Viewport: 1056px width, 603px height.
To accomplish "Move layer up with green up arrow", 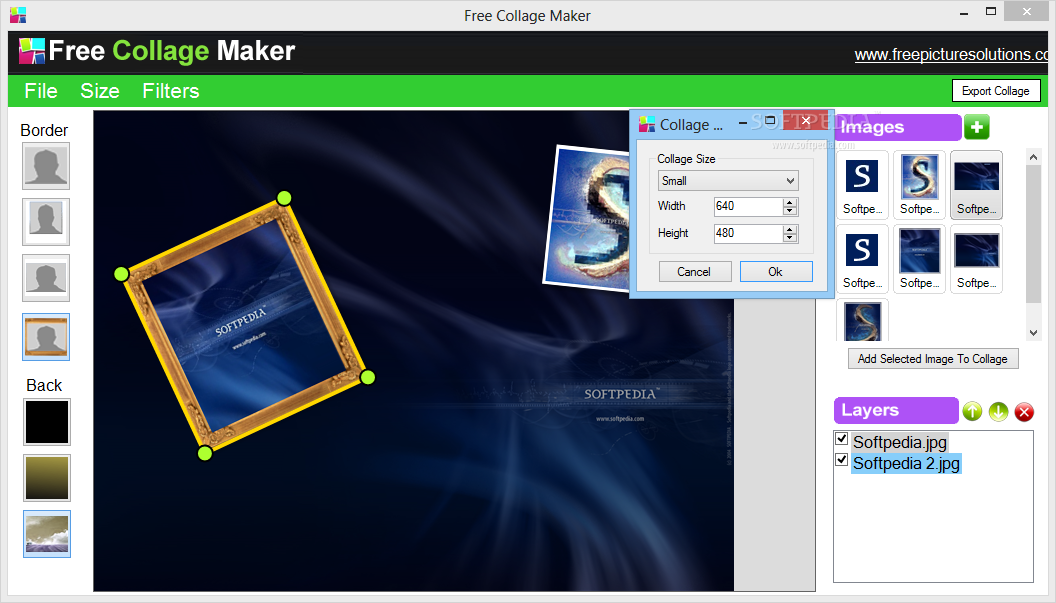I will (x=972, y=411).
